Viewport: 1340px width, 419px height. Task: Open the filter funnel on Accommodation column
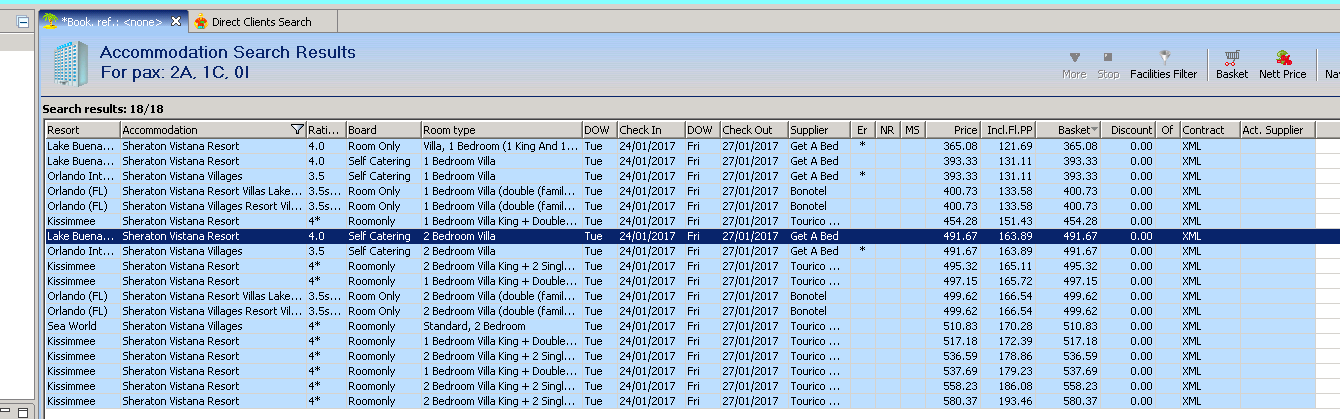point(297,130)
